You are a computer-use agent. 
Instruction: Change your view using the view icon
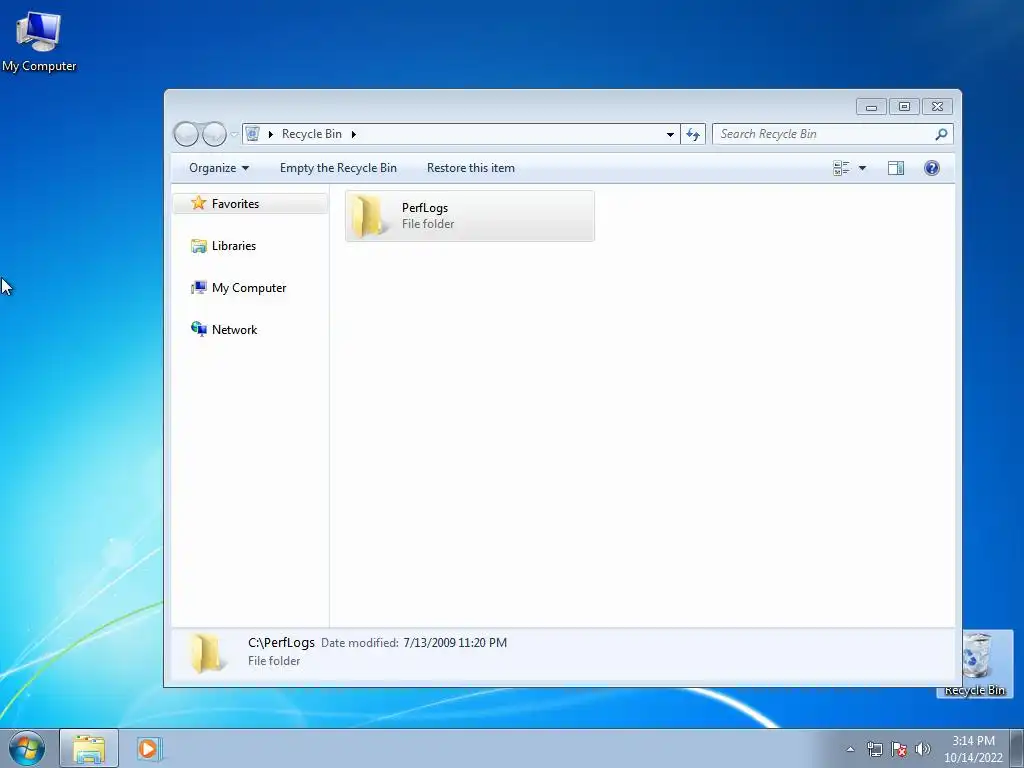click(x=841, y=168)
